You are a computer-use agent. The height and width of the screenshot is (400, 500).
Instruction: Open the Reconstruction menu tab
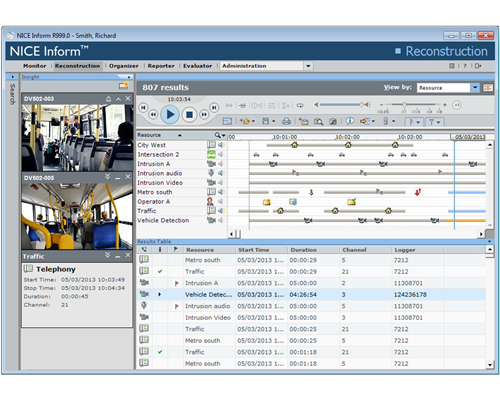(77, 66)
